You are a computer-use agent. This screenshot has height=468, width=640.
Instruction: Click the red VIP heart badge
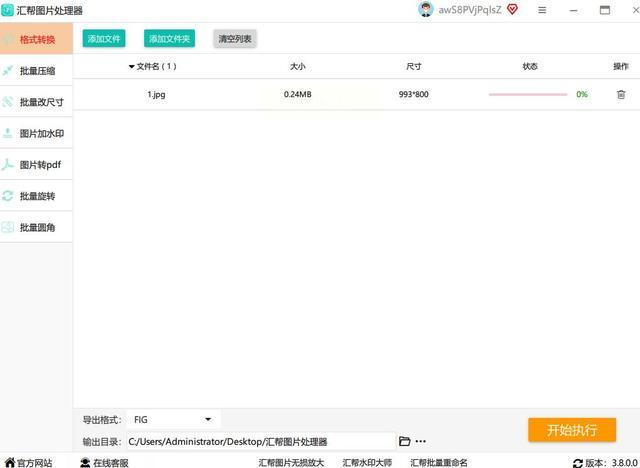pyautogui.click(x=512, y=9)
